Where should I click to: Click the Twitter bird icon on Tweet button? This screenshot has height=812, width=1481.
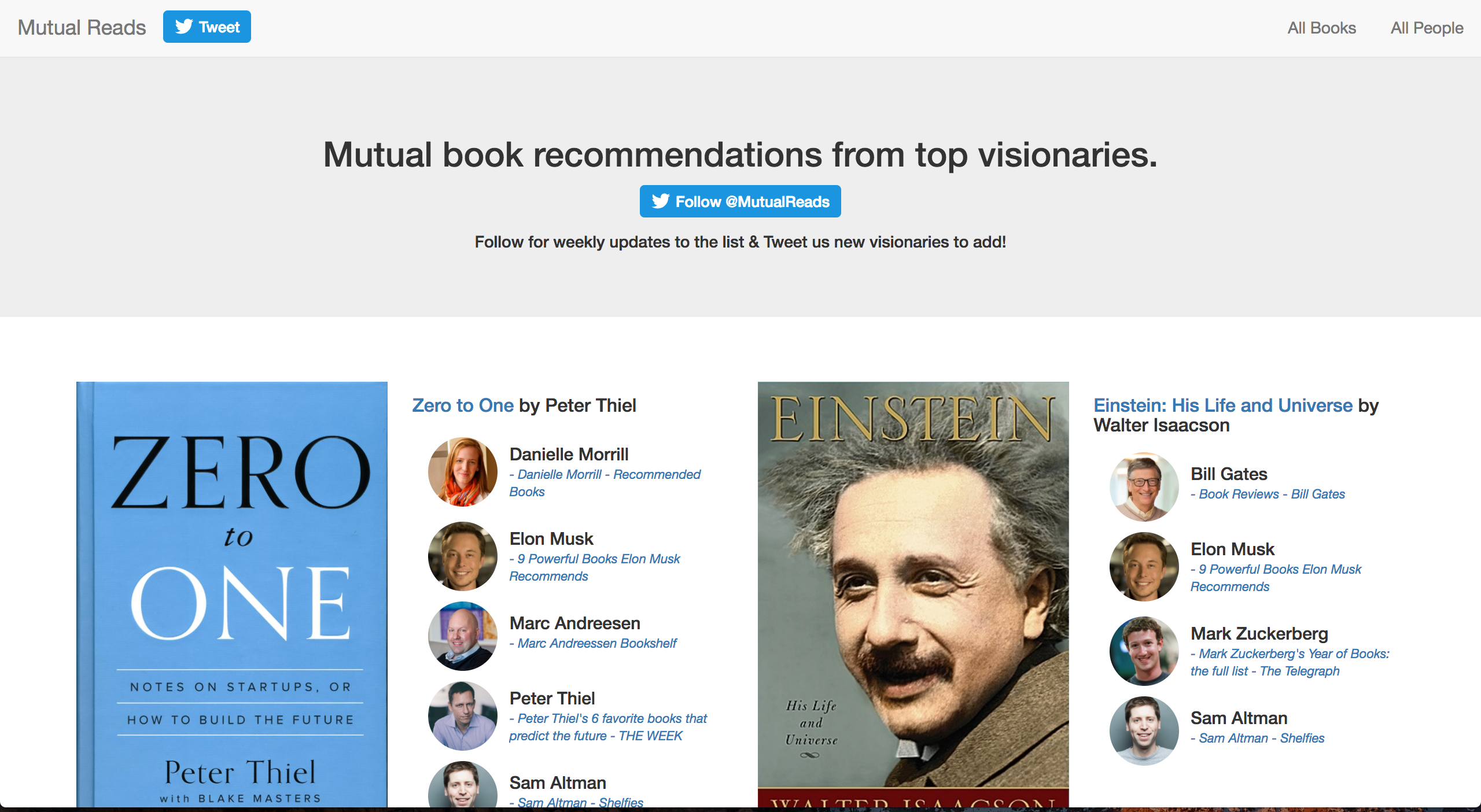[x=185, y=26]
